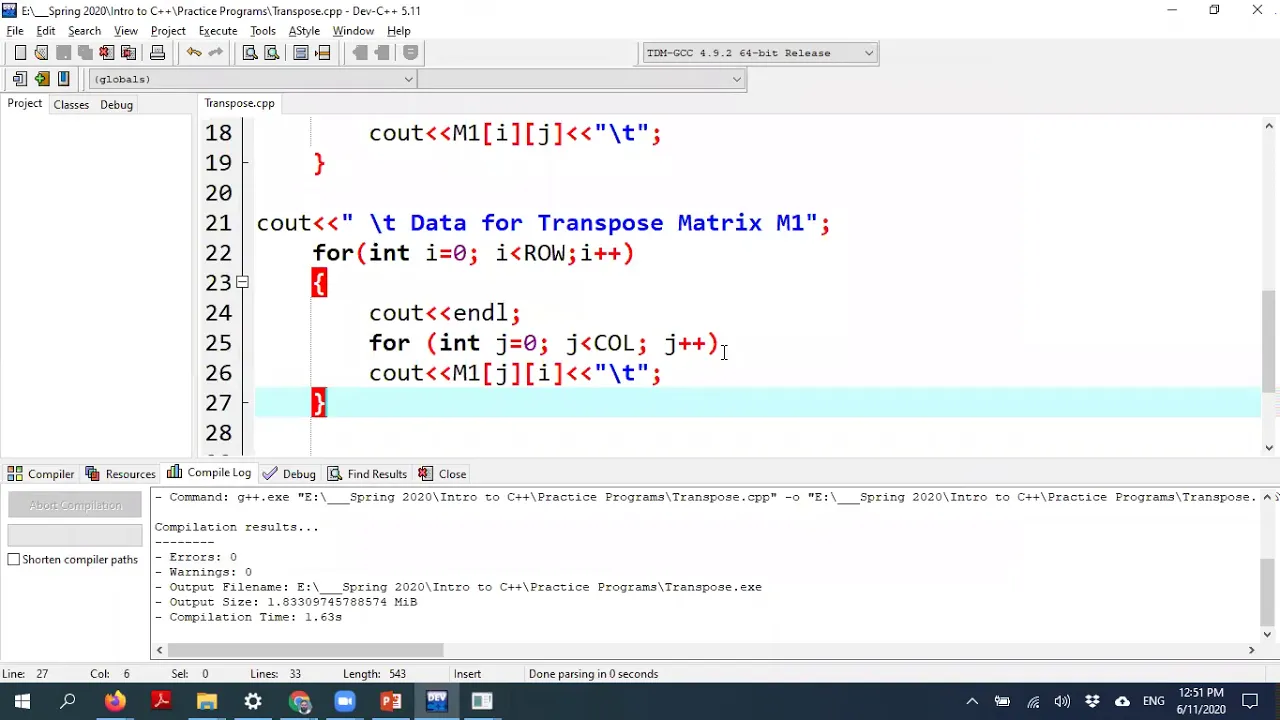This screenshot has height=720, width=1280.
Task: Open the bottom panel Debug tab
Action: tap(289, 474)
